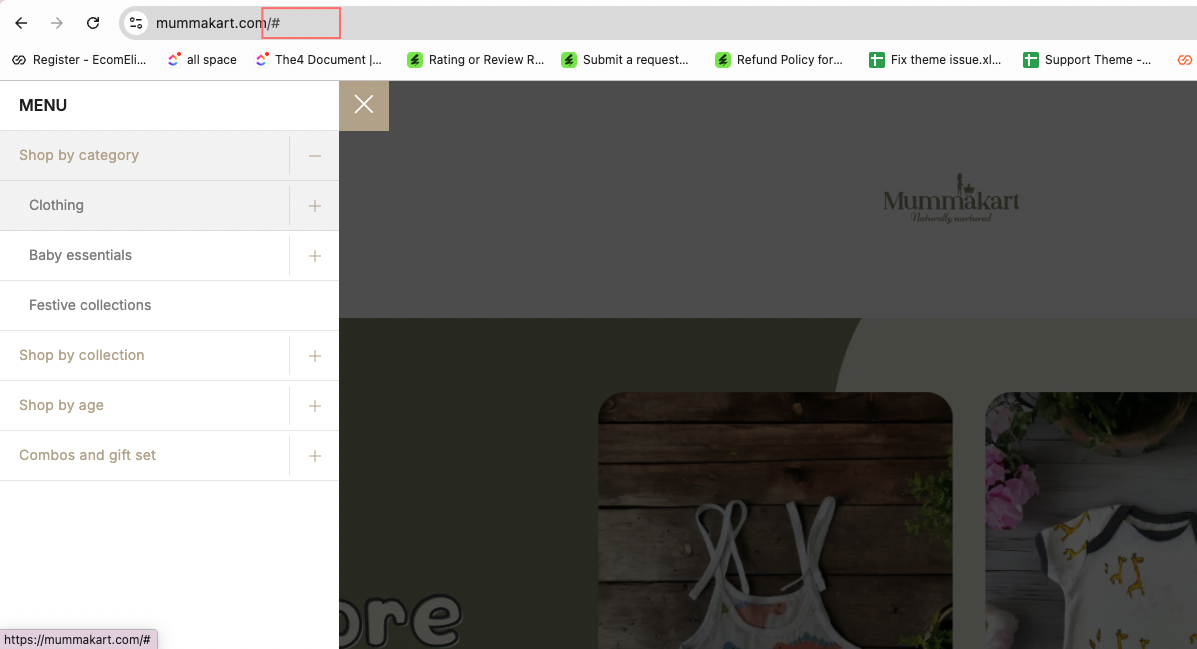
Task: Collapse the Shop by category section
Action: 314,156
